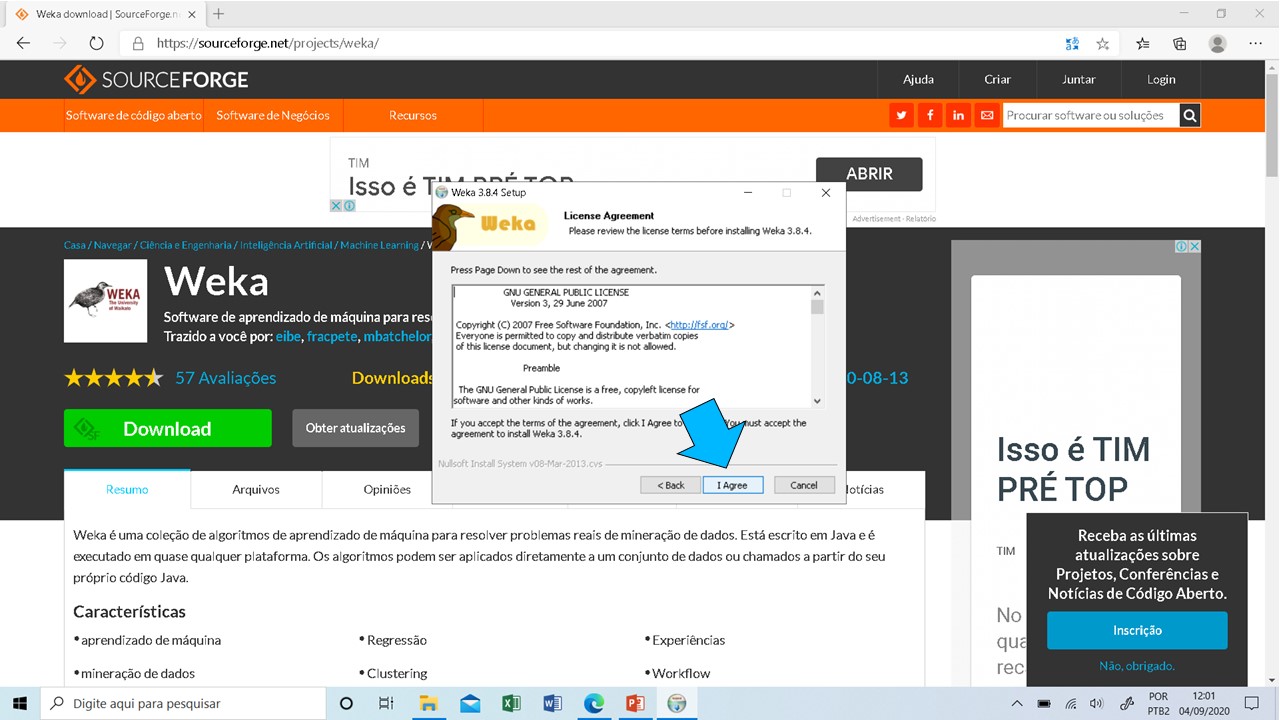This screenshot has width=1280, height=720.
Task: Open SourceForge Facebook icon
Action: coord(930,115)
